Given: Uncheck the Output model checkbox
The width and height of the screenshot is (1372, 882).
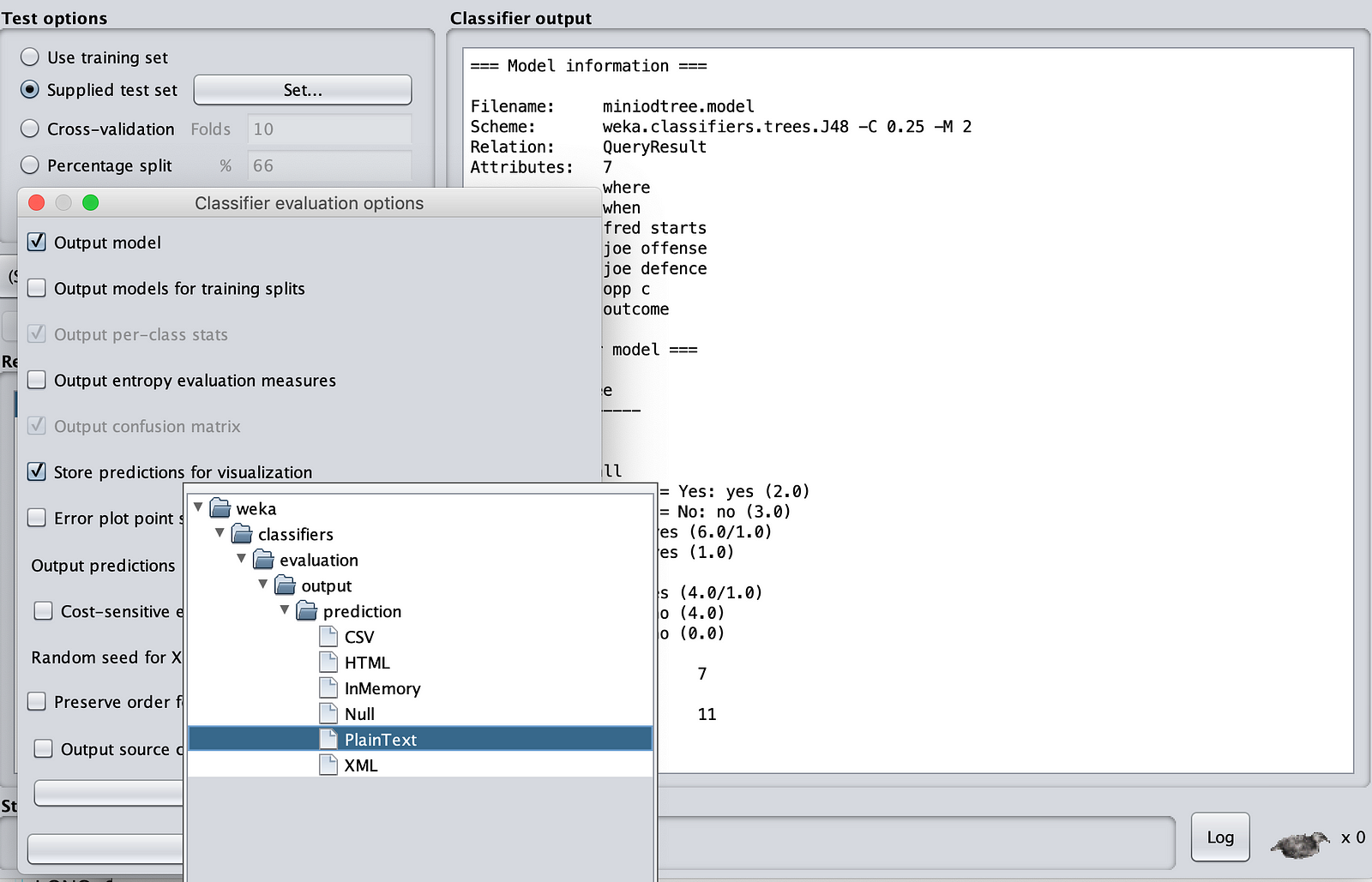Looking at the screenshot, I should (x=37, y=243).
